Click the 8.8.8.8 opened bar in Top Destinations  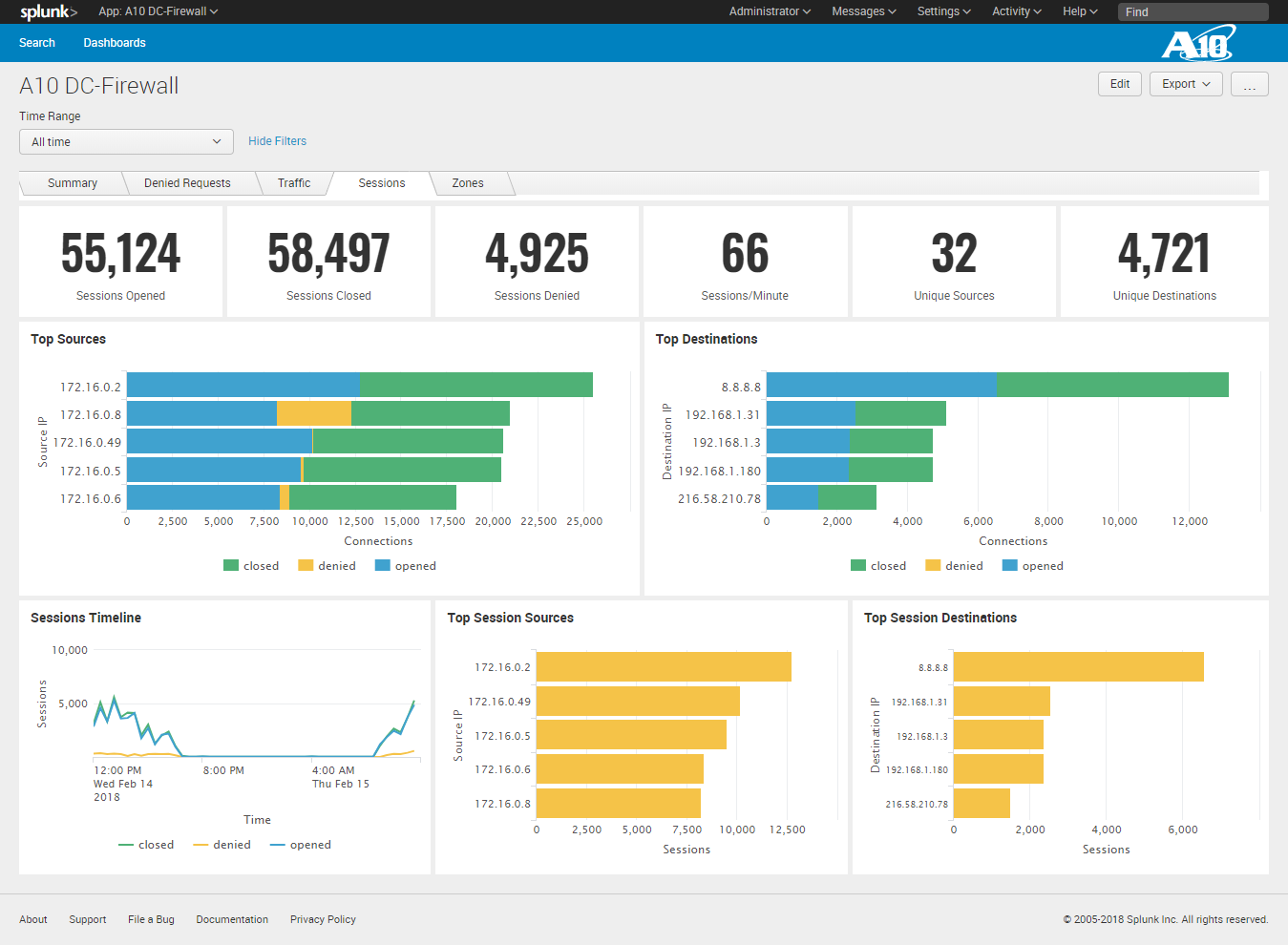[x=881, y=385]
